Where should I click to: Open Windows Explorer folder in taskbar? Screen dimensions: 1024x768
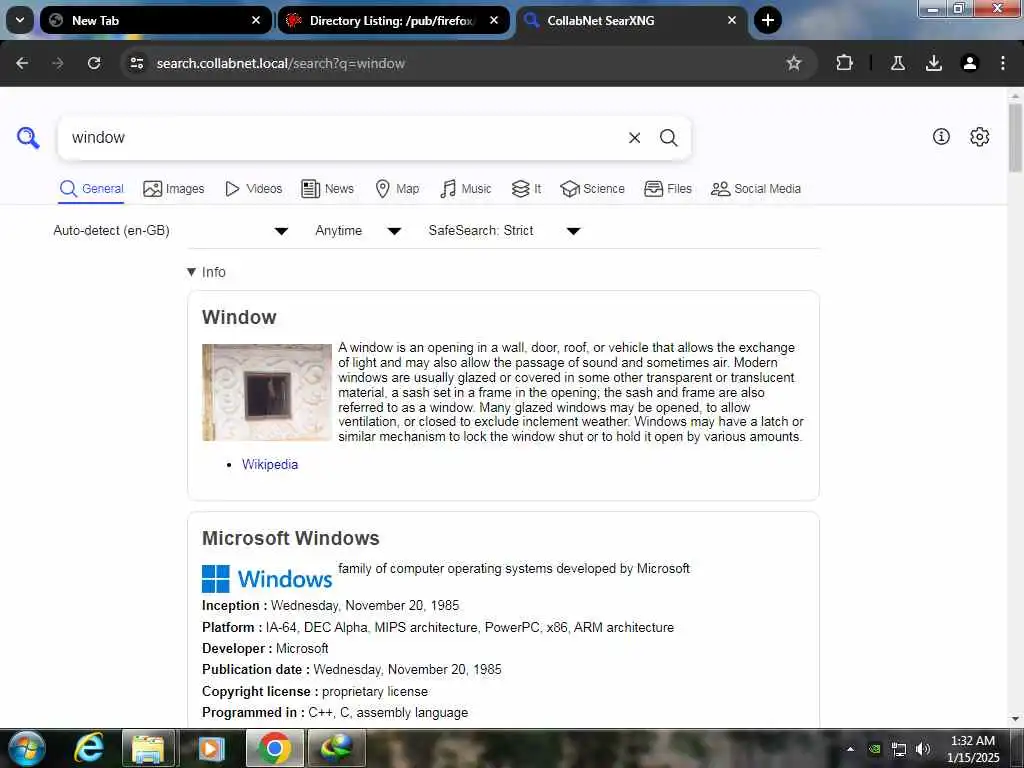(148, 748)
